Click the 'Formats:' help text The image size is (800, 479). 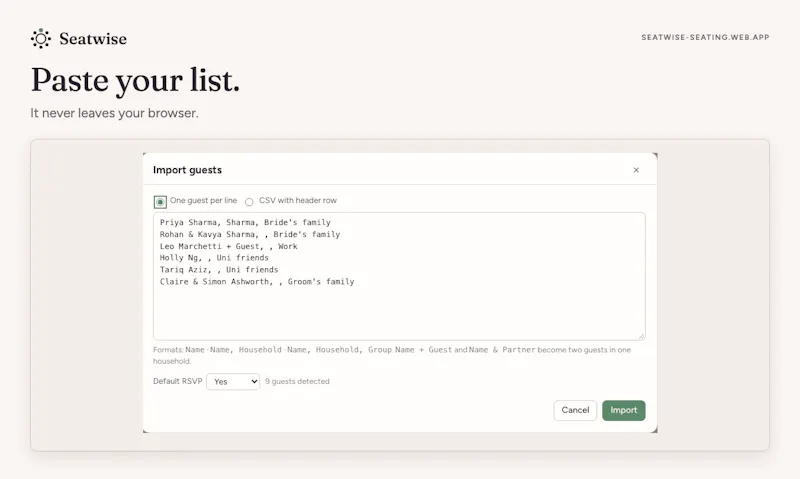coord(392,355)
